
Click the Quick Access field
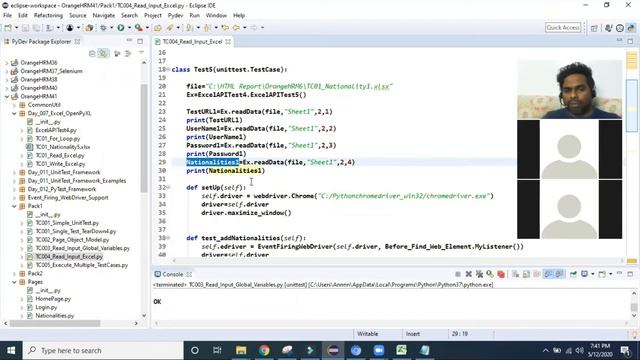[563, 27]
